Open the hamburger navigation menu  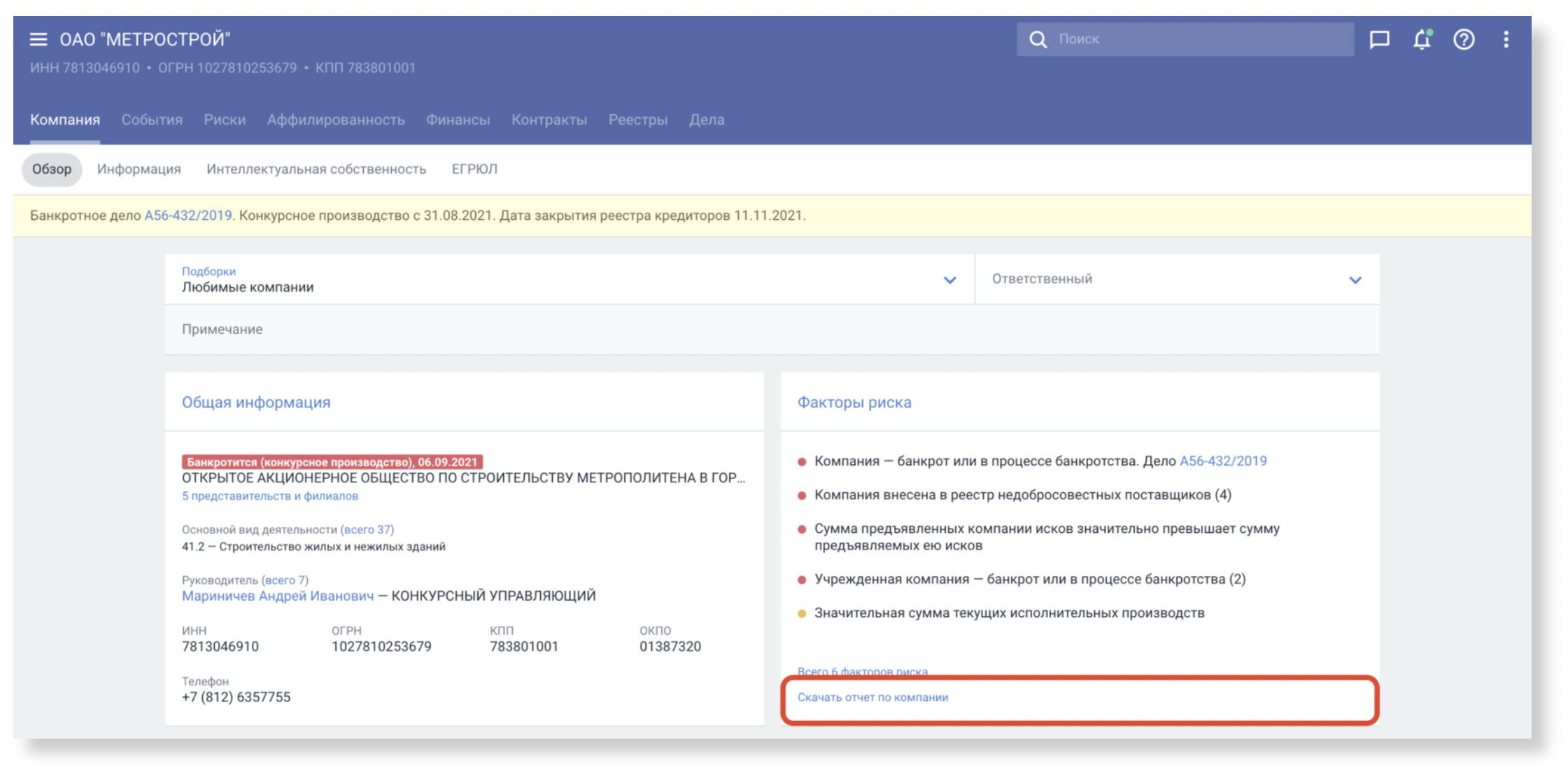tap(38, 39)
